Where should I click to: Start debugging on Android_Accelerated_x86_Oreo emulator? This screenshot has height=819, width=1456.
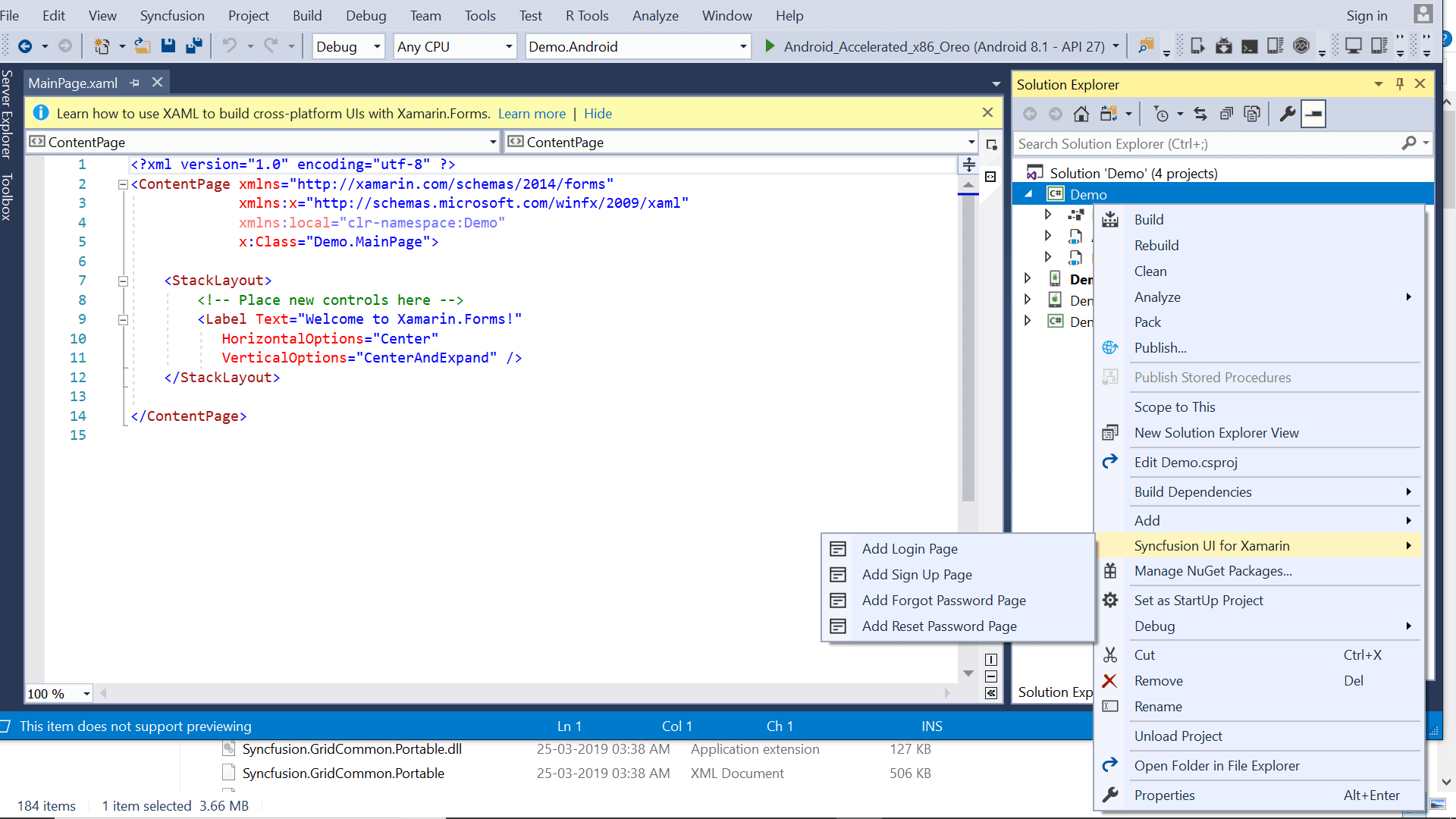pos(769,45)
